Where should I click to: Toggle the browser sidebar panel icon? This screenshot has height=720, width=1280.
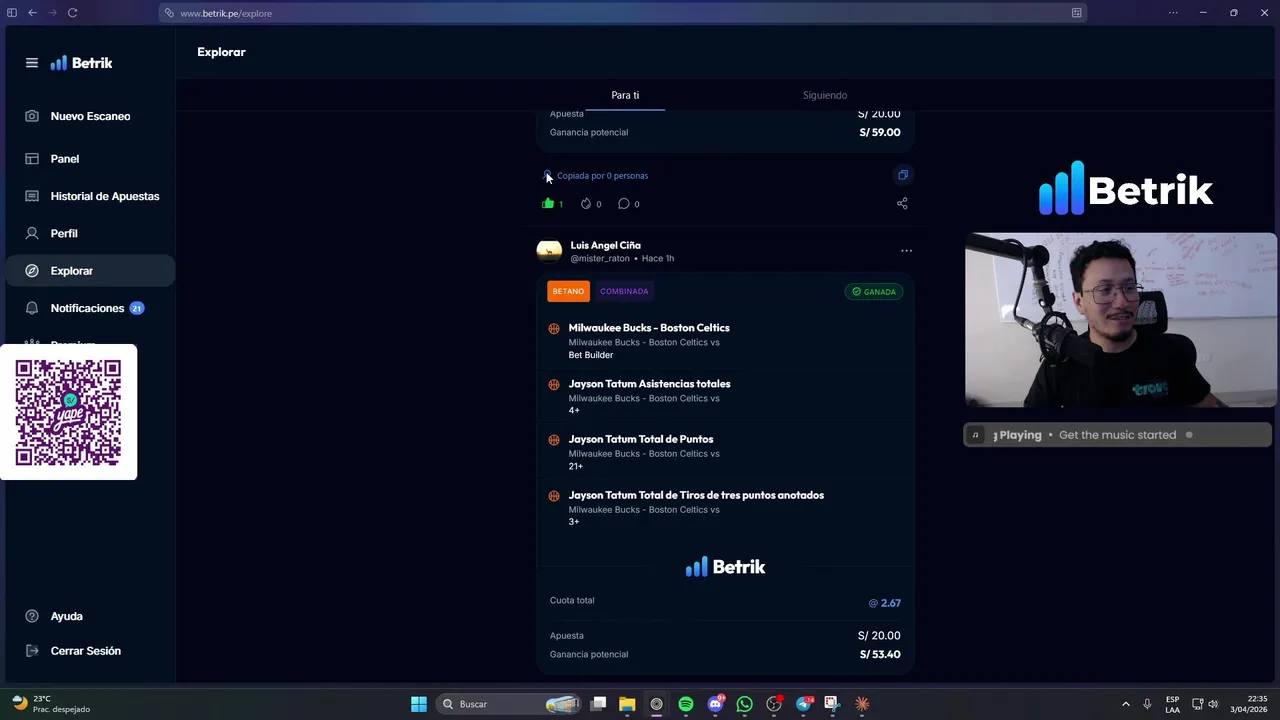[12, 13]
